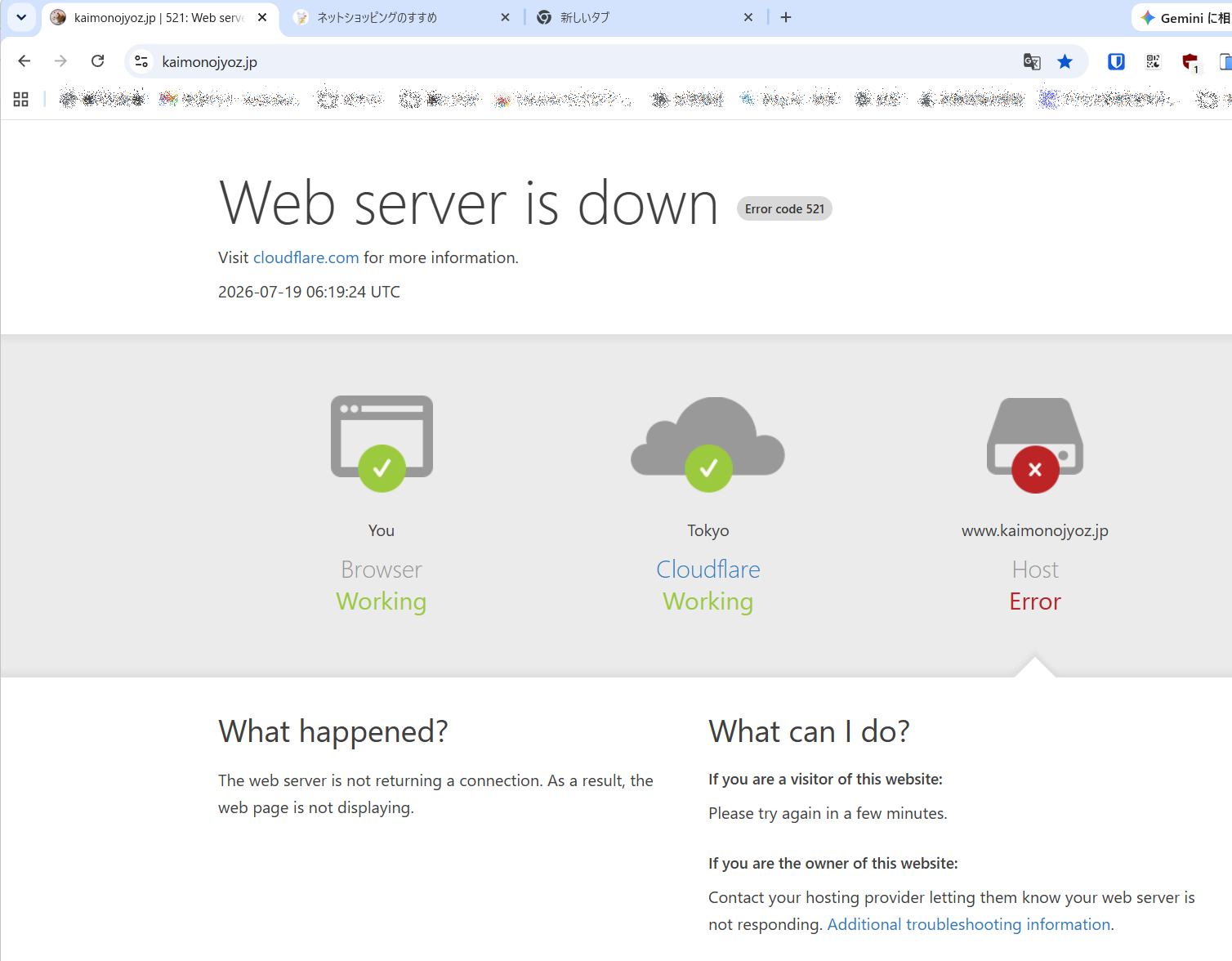Close the 新しいタブ tab

[748, 17]
